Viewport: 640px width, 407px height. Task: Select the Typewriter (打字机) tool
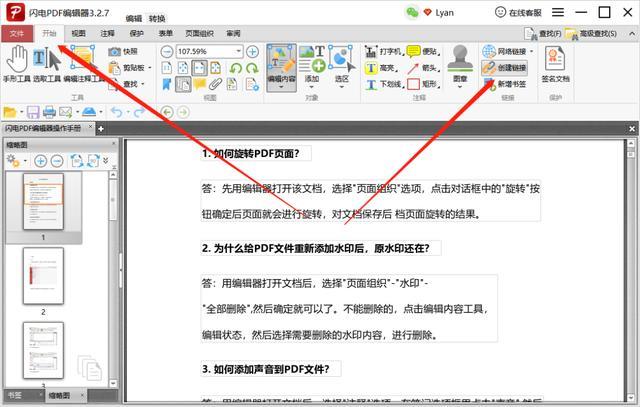(383, 51)
